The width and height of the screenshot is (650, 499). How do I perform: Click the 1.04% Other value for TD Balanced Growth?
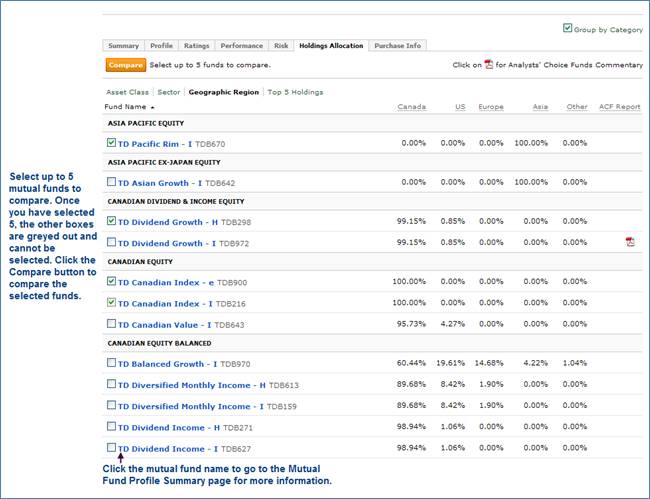pyautogui.click(x=575, y=363)
